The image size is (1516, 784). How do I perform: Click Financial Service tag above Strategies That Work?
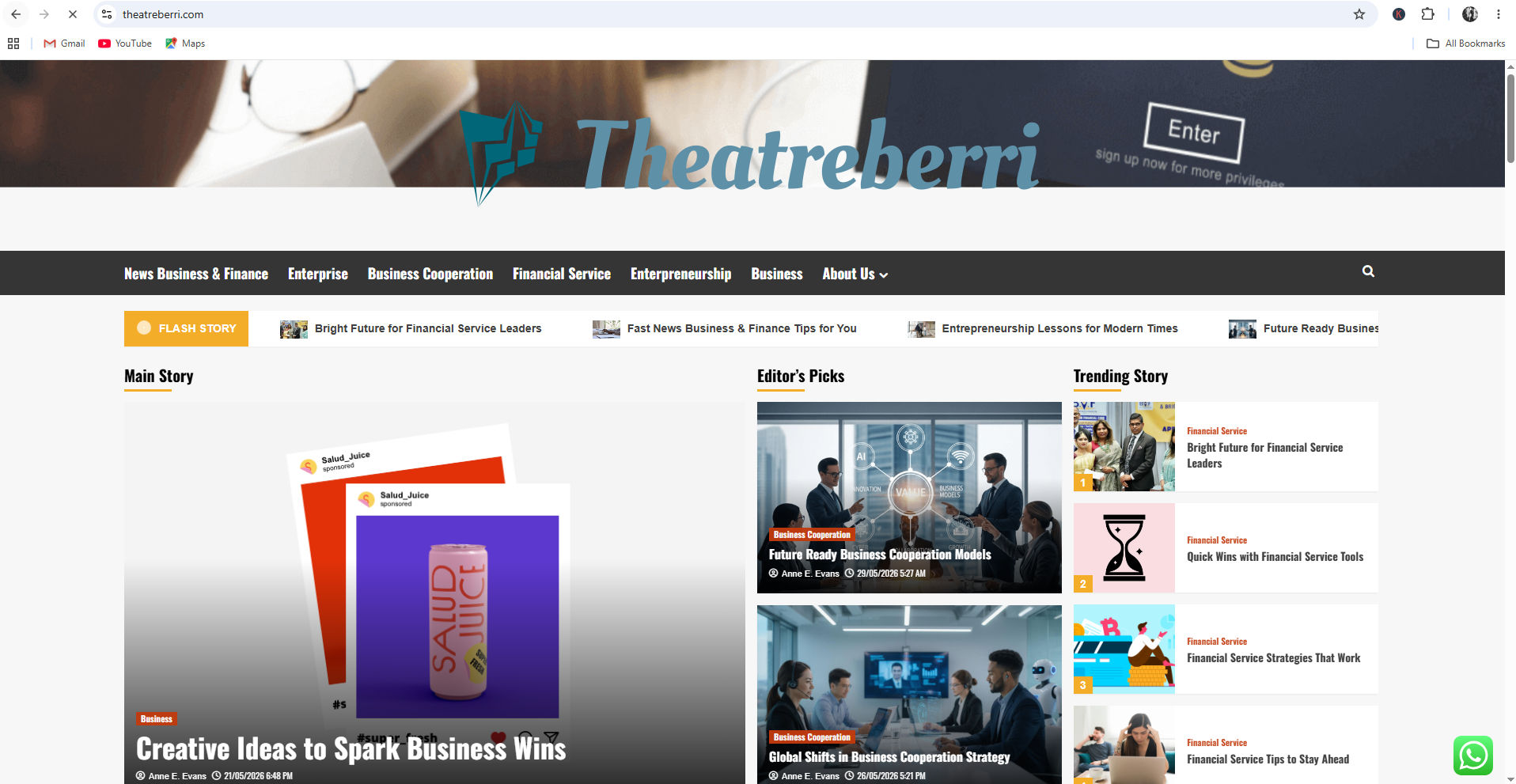[x=1217, y=642]
